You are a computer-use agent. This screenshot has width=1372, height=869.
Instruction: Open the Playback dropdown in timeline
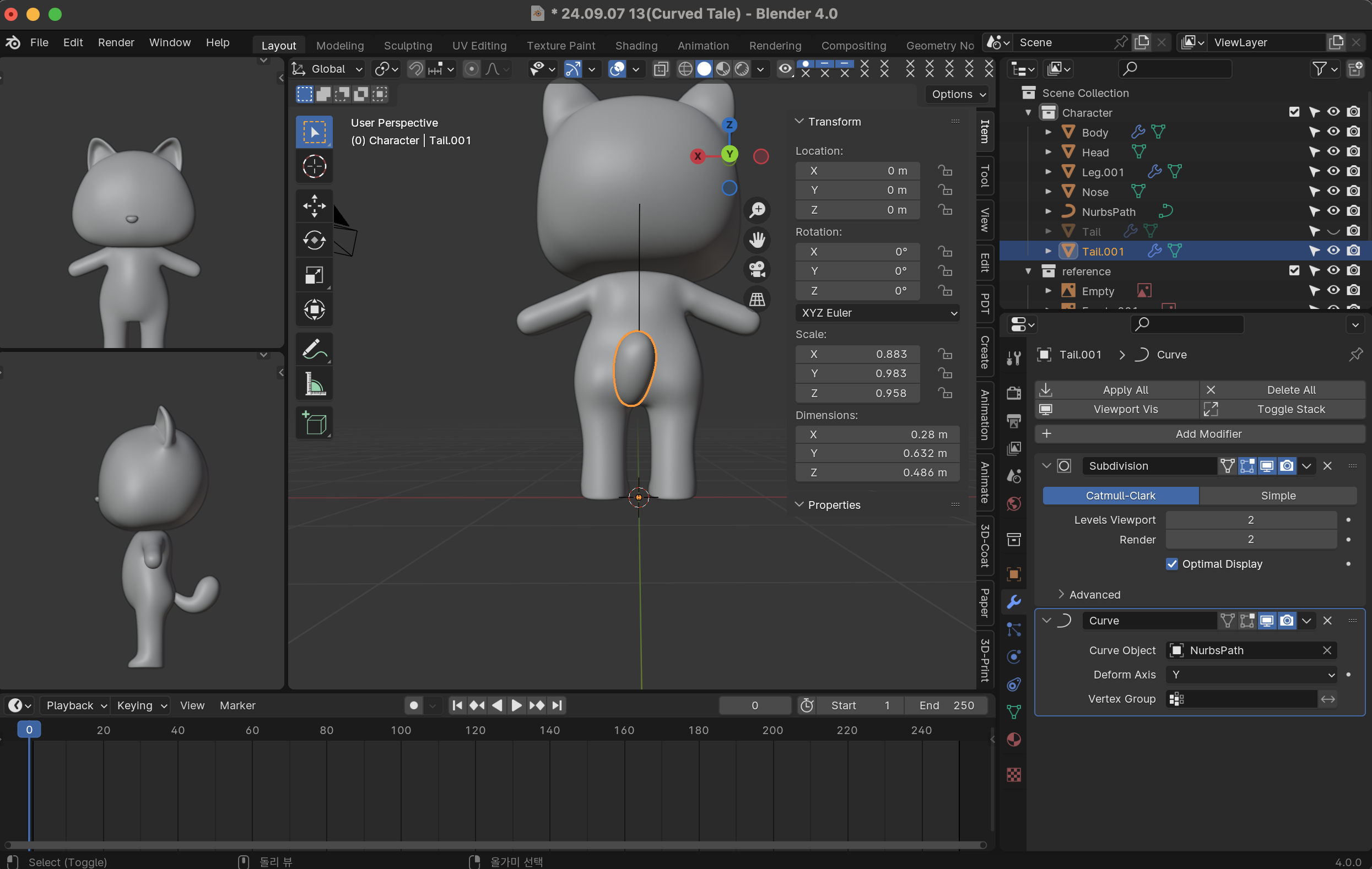76,705
